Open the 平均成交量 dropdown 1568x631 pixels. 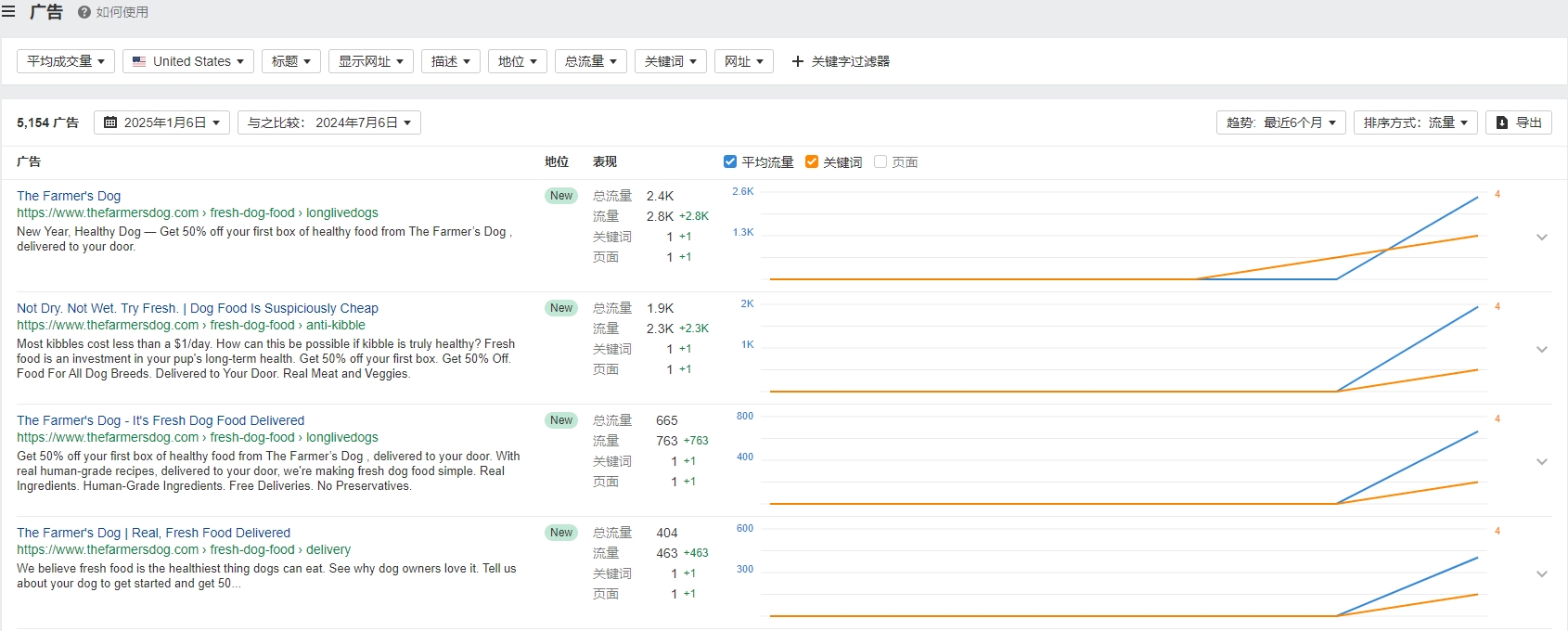[x=66, y=61]
